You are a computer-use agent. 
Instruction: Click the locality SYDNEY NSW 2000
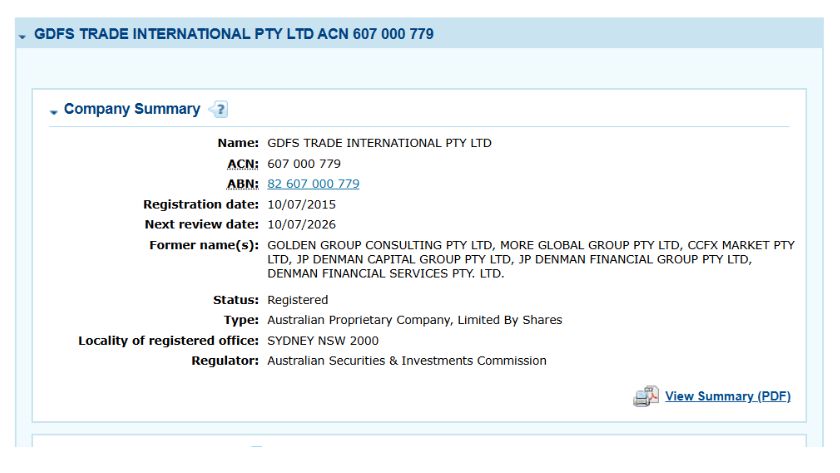click(323, 340)
